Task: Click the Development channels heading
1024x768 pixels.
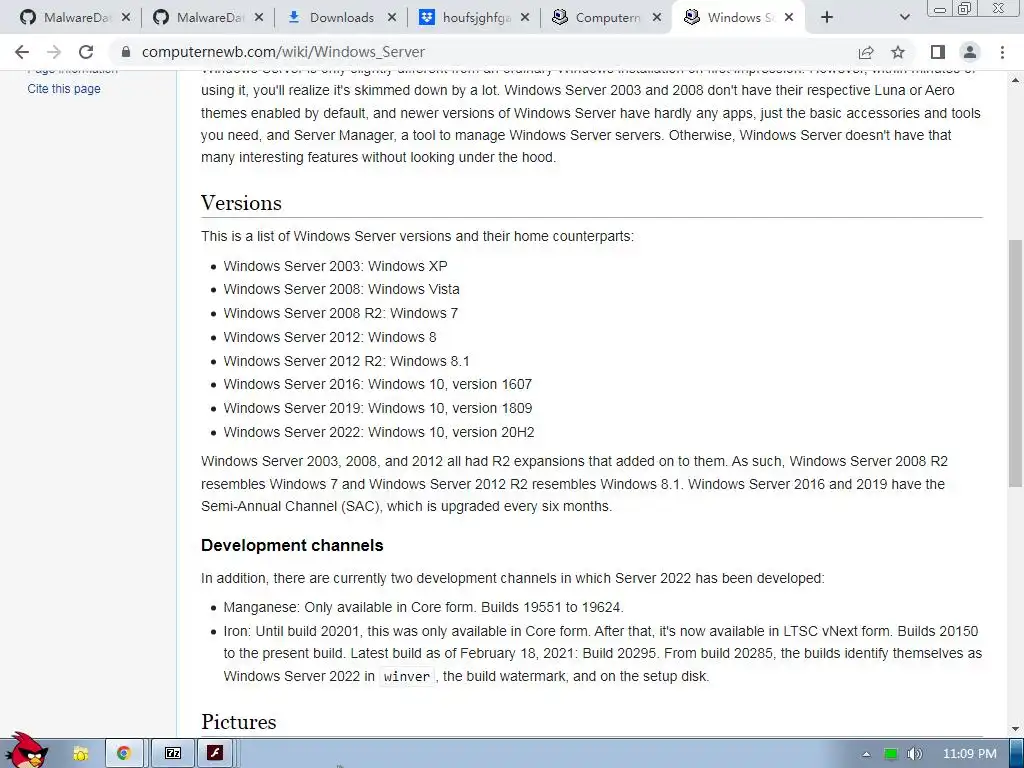Action: tap(292, 545)
